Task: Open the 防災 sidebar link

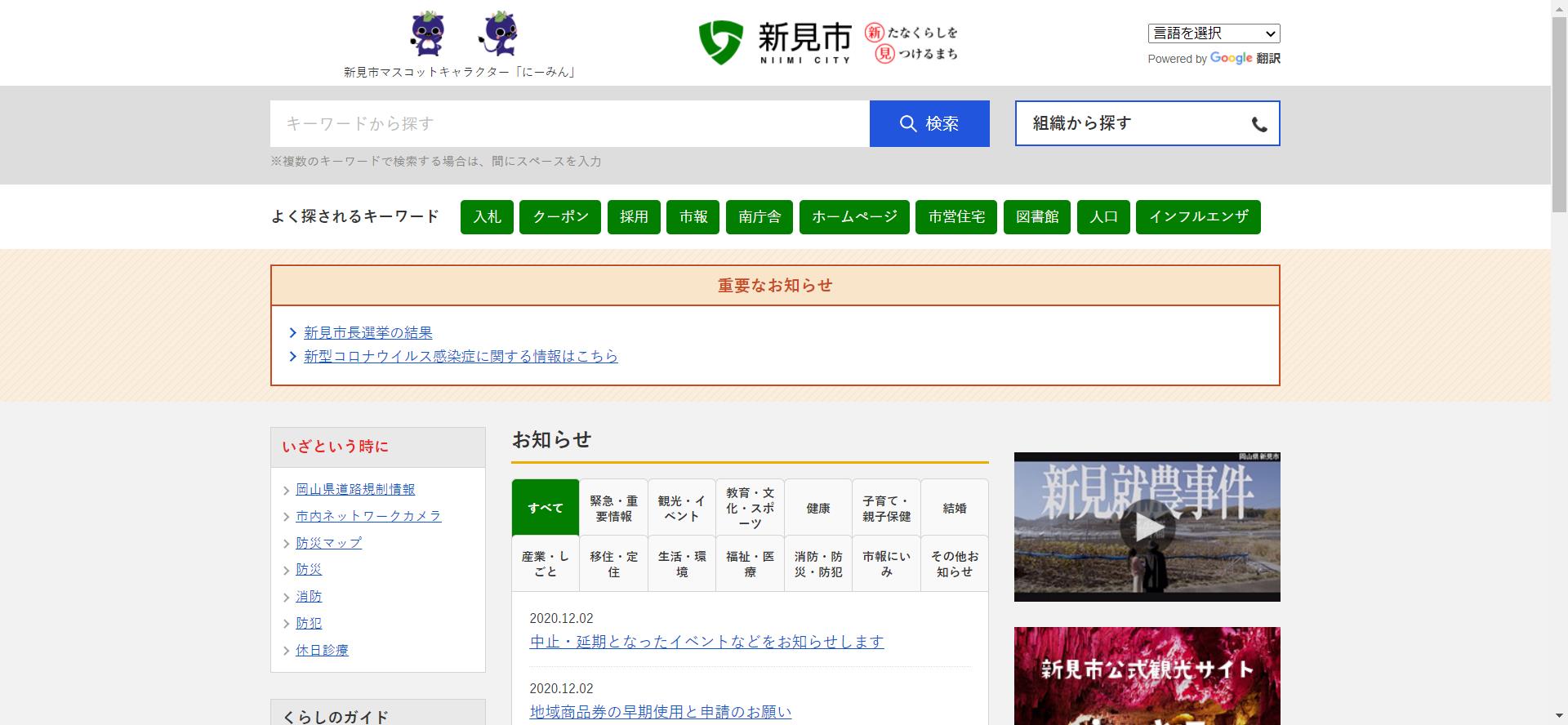Action: point(309,570)
